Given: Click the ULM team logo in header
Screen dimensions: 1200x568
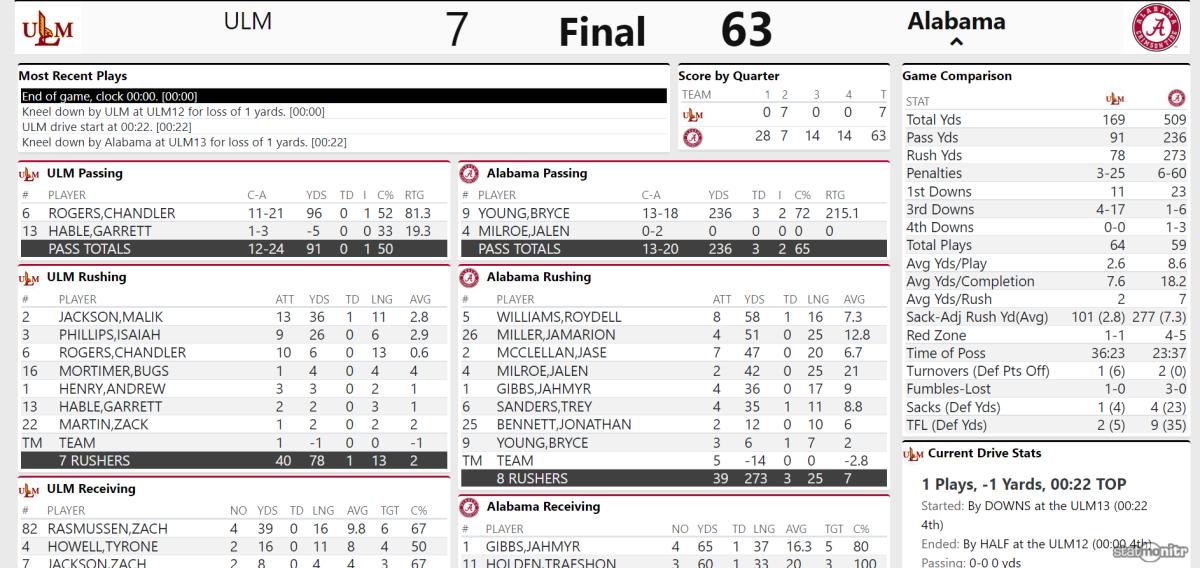Looking at the screenshot, I should click(x=47, y=29).
